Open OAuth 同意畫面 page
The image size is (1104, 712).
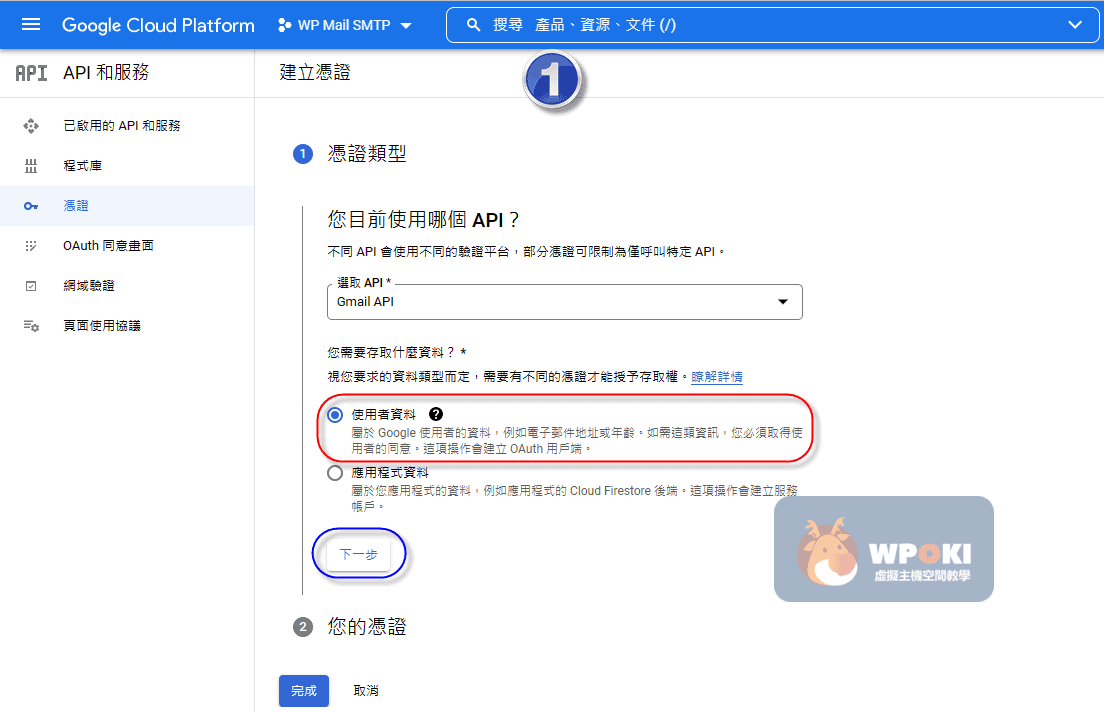pos(127,246)
